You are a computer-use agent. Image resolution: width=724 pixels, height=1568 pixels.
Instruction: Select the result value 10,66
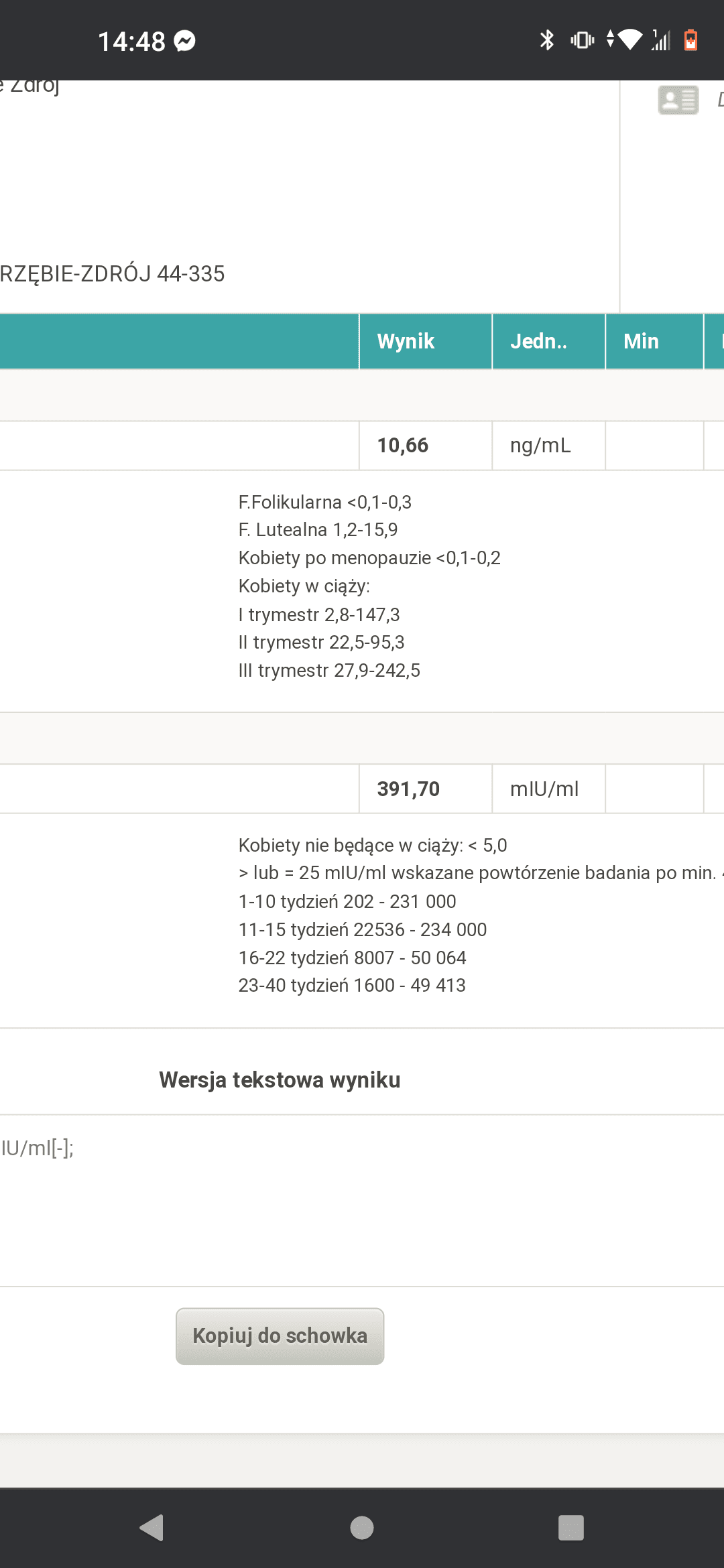[402, 445]
